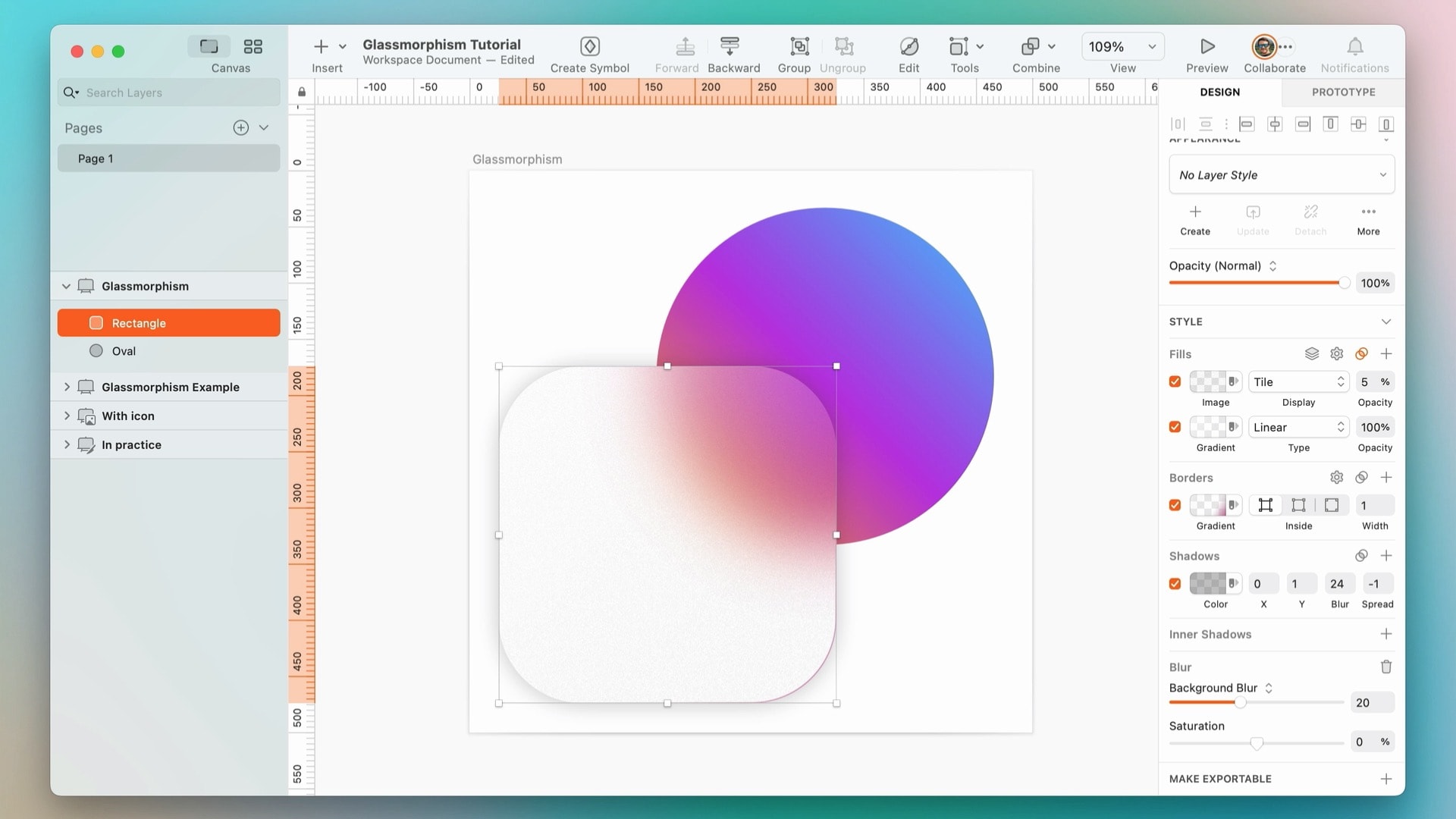Viewport: 1456px width, 819px height.
Task: Expand the Glassmorphism Example artboard
Action: click(x=67, y=387)
